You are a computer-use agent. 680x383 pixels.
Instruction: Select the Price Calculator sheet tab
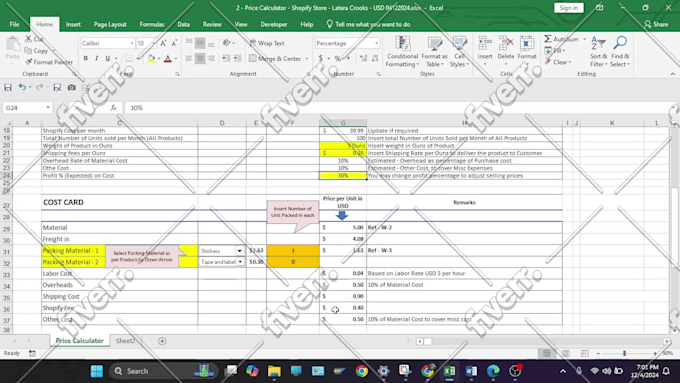pos(80,341)
